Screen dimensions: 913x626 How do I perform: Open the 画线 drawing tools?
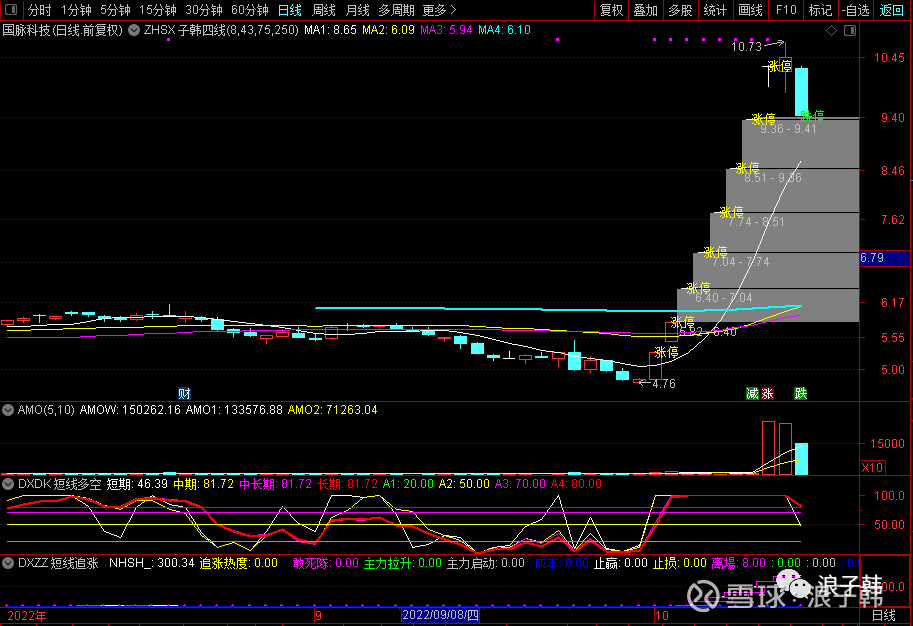(750, 10)
